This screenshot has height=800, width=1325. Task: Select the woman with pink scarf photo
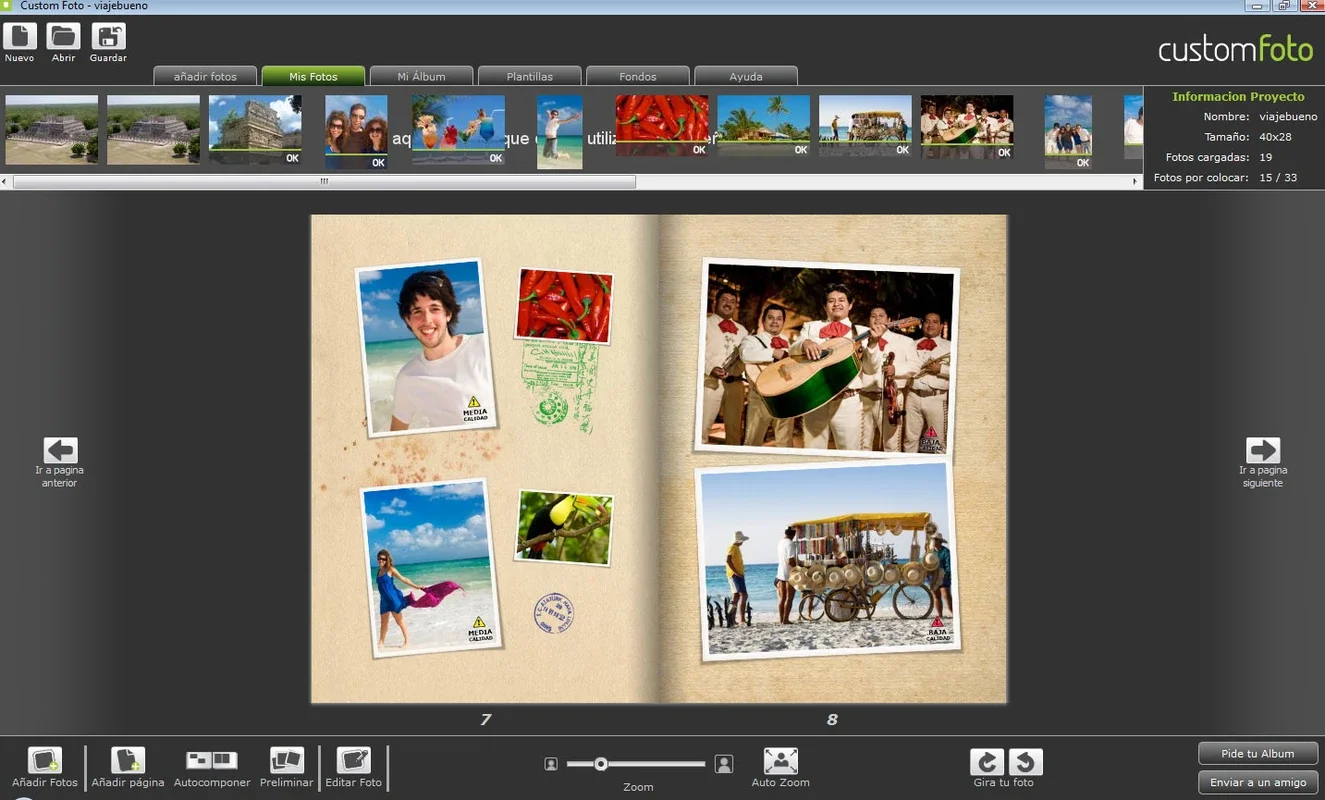coord(431,568)
